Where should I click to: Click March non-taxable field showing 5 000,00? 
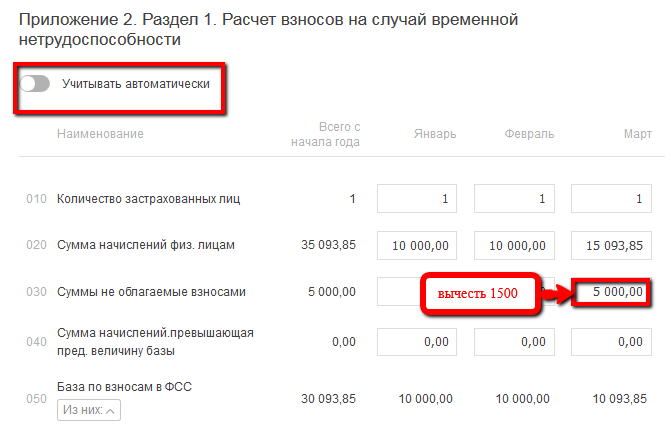click(611, 292)
